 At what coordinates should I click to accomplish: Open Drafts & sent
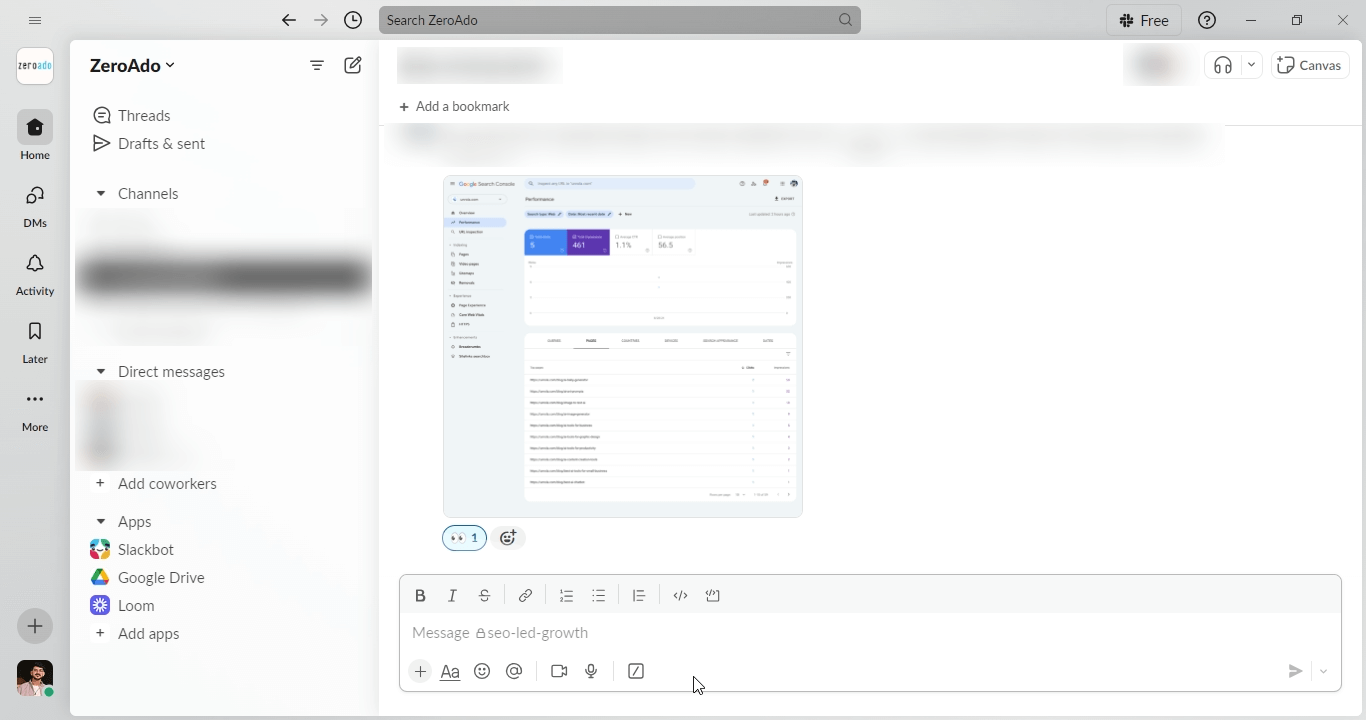tap(148, 143)
